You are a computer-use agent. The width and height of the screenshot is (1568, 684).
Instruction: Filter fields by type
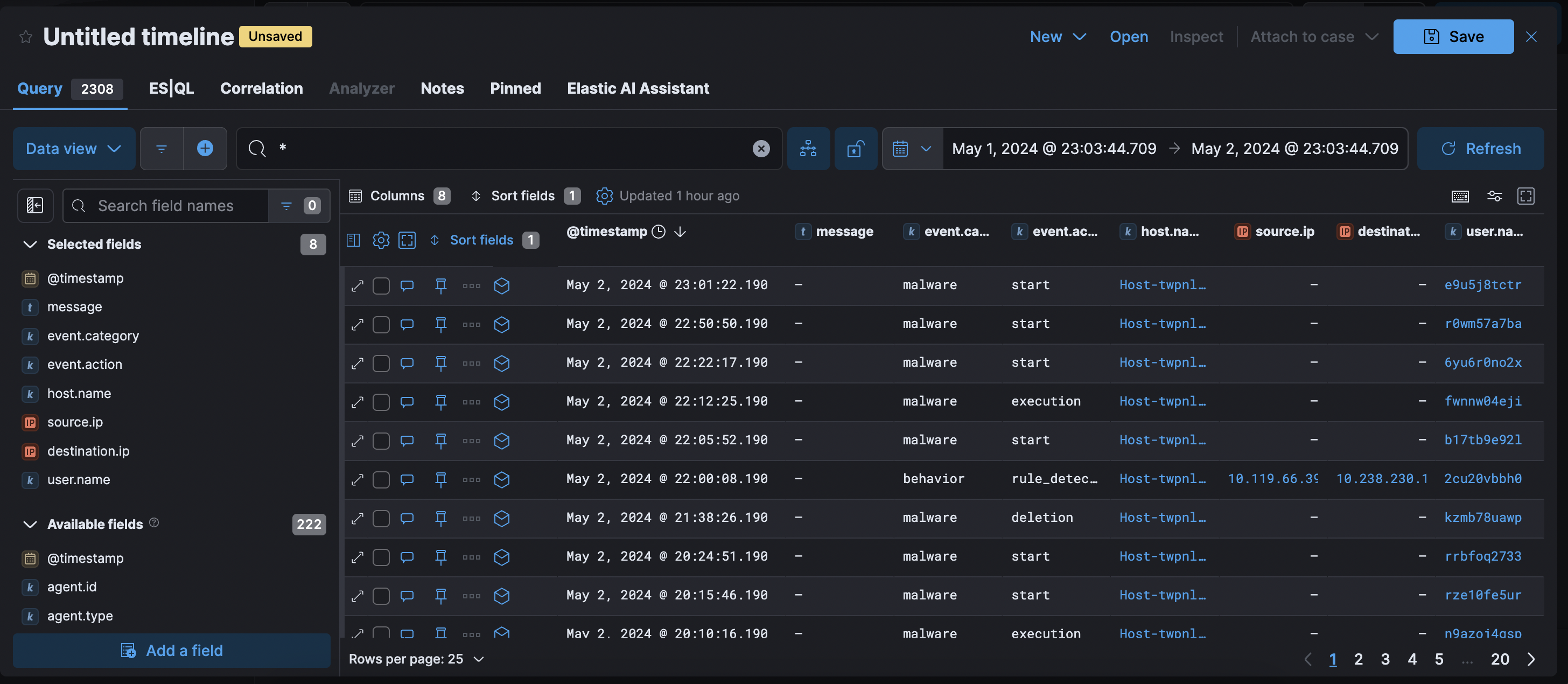[298, 206]
